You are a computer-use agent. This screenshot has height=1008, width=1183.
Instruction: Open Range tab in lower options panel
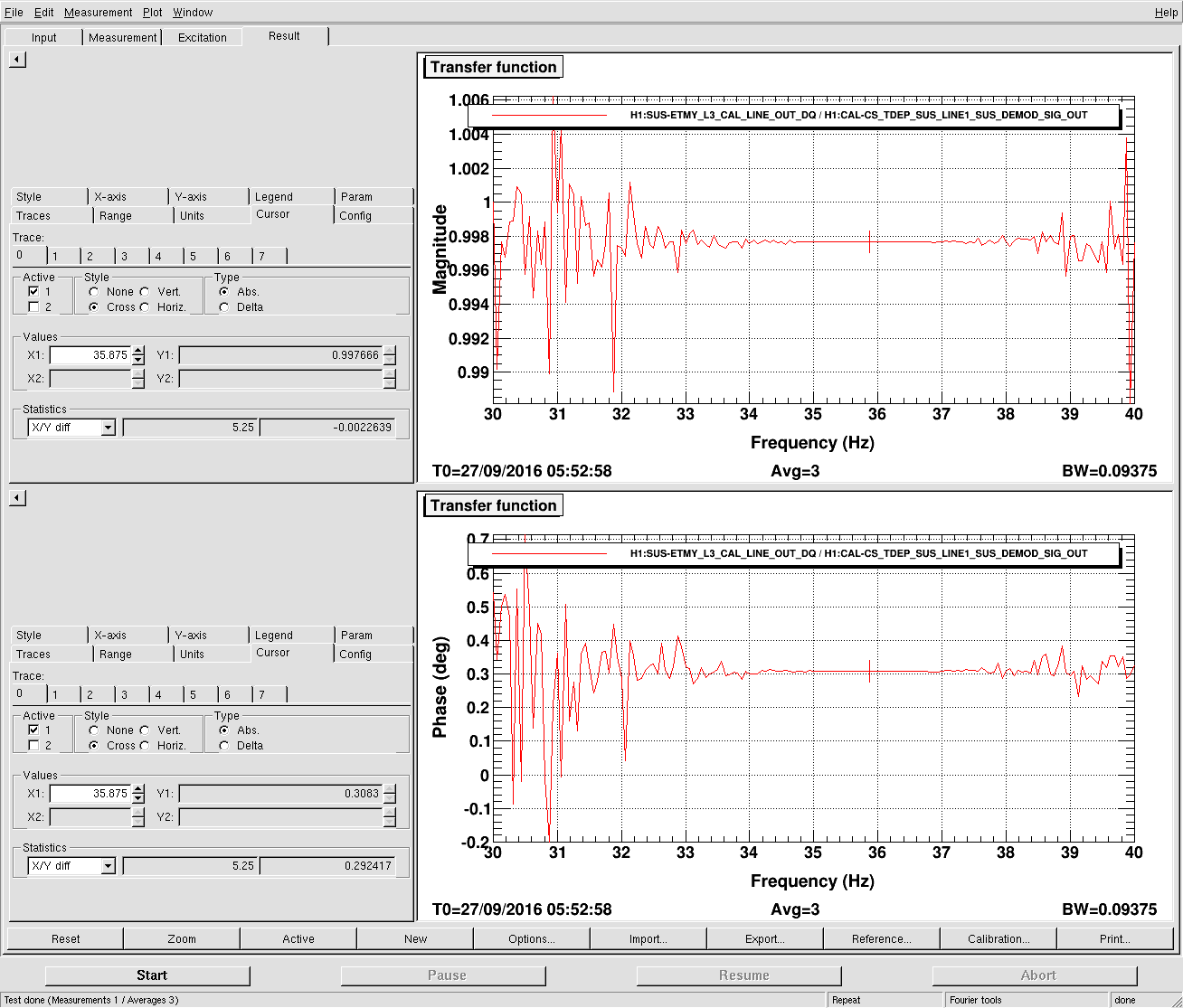[x=133, y=655]
